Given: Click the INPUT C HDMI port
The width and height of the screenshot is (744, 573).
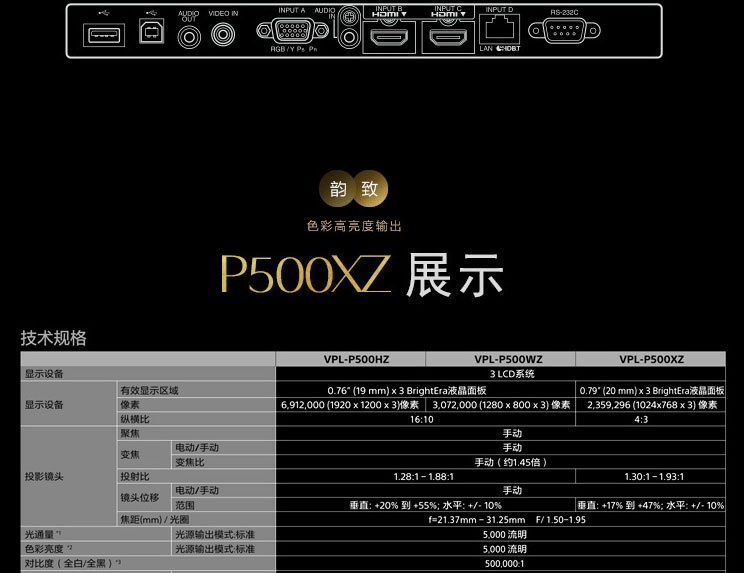Looking at the screenshot, I should coord(446,39).
